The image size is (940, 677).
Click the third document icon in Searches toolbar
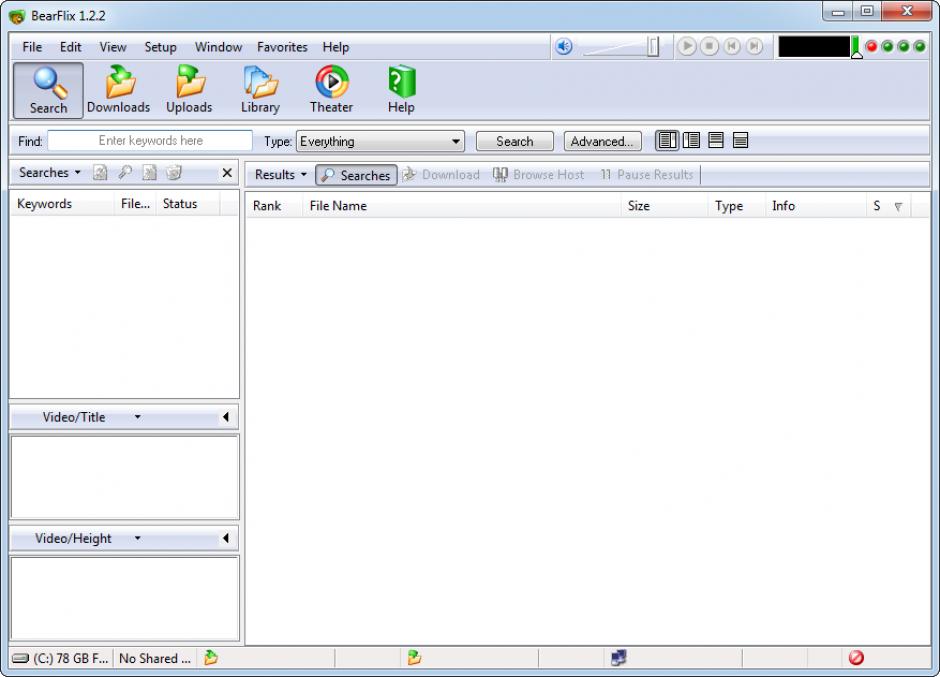tap(149, 173)
